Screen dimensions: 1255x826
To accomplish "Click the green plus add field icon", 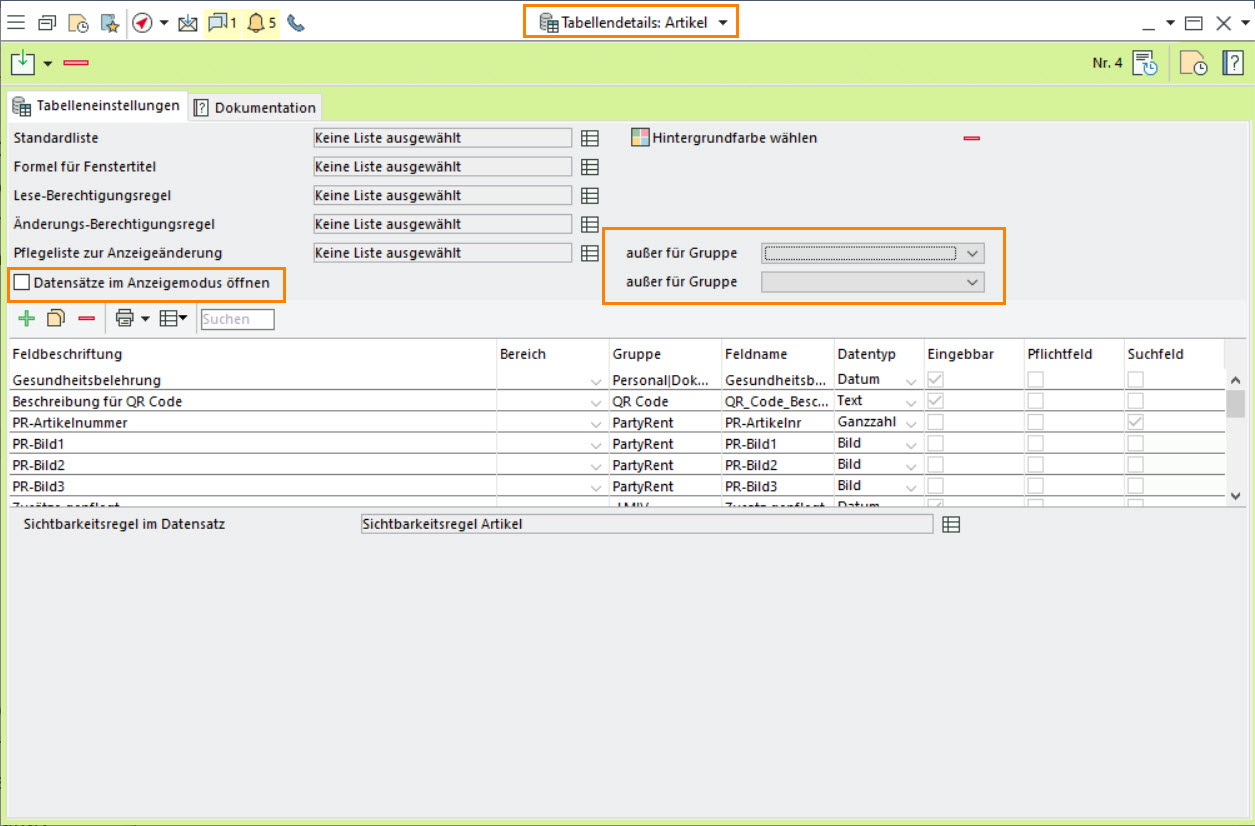I will 26,318.
